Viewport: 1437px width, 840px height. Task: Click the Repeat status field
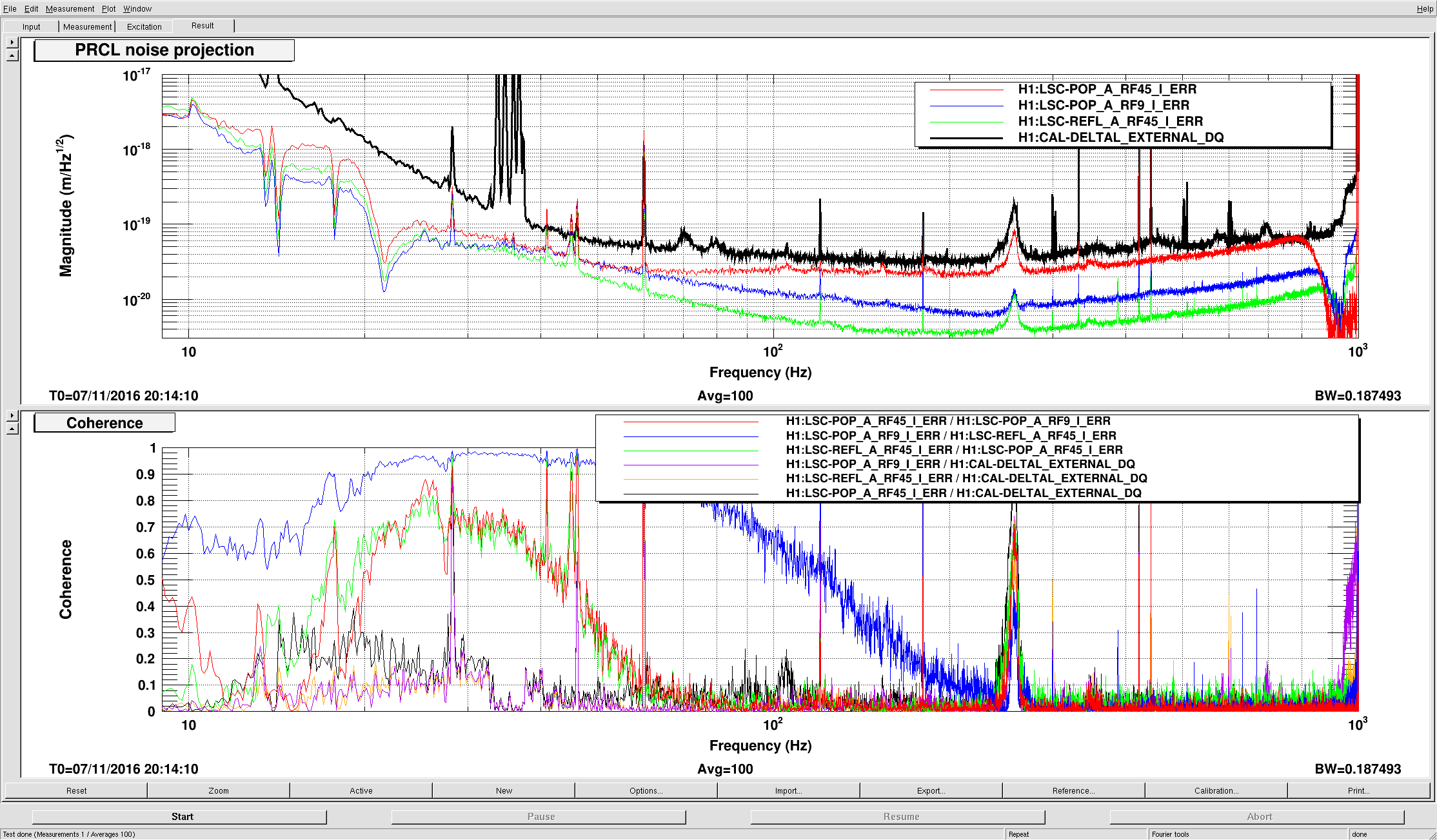[x=1076, y=834]
